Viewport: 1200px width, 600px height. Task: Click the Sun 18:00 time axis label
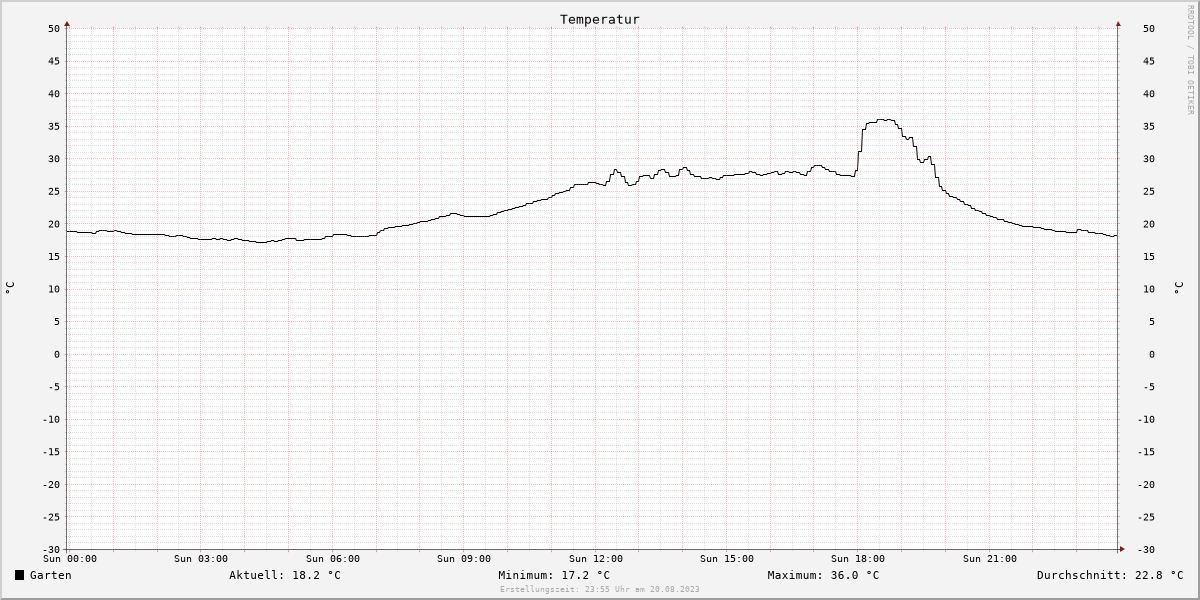(858, 559)
